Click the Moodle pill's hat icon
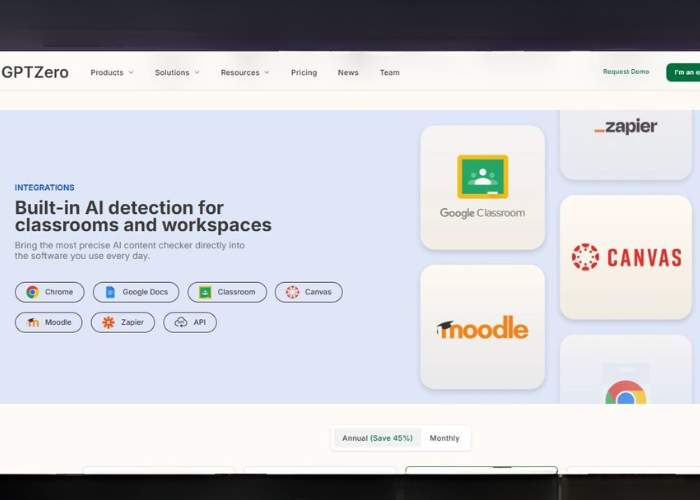 tap(33, 322)
